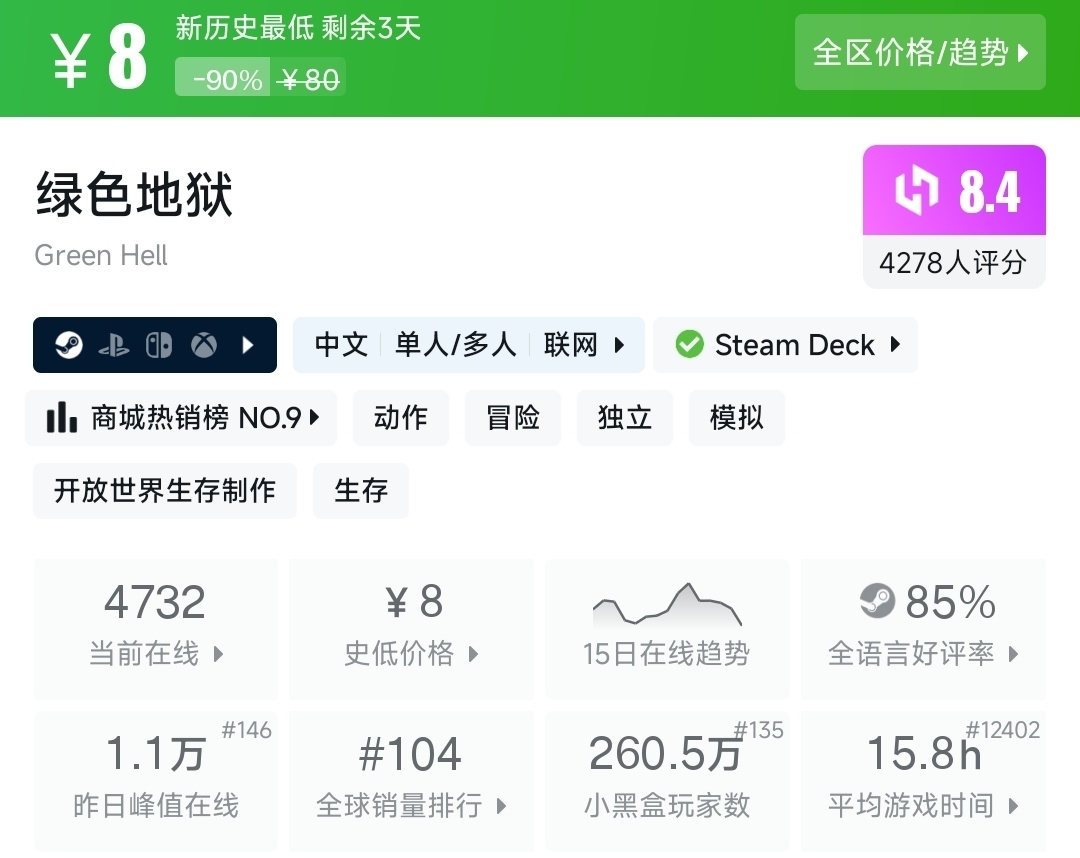Tap the Heybox logo in 8.4 rating badge
The width and height of the screenshot is (1080, 858).
pos(916,191)
